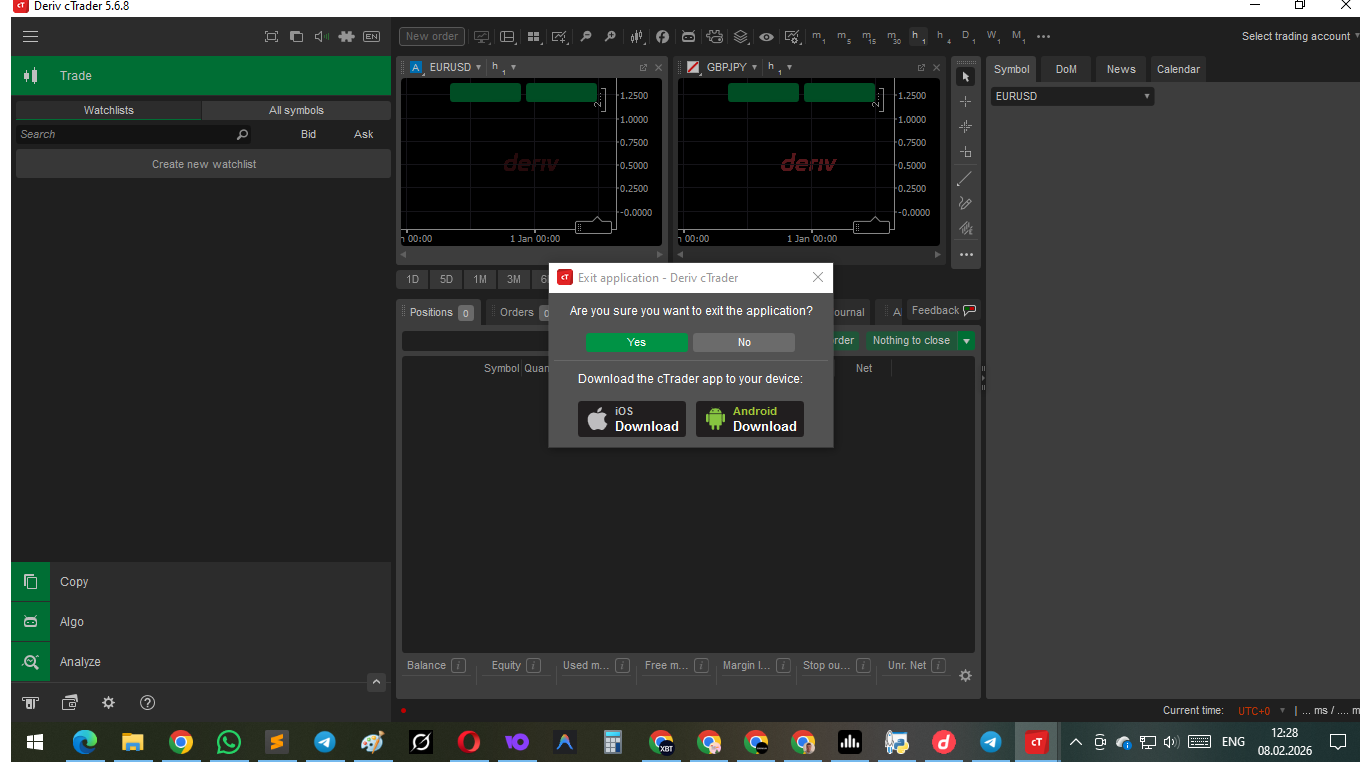Click No to cancel exiting
Viewport: 1360px width, 768px height.
(x=743, y=342)
